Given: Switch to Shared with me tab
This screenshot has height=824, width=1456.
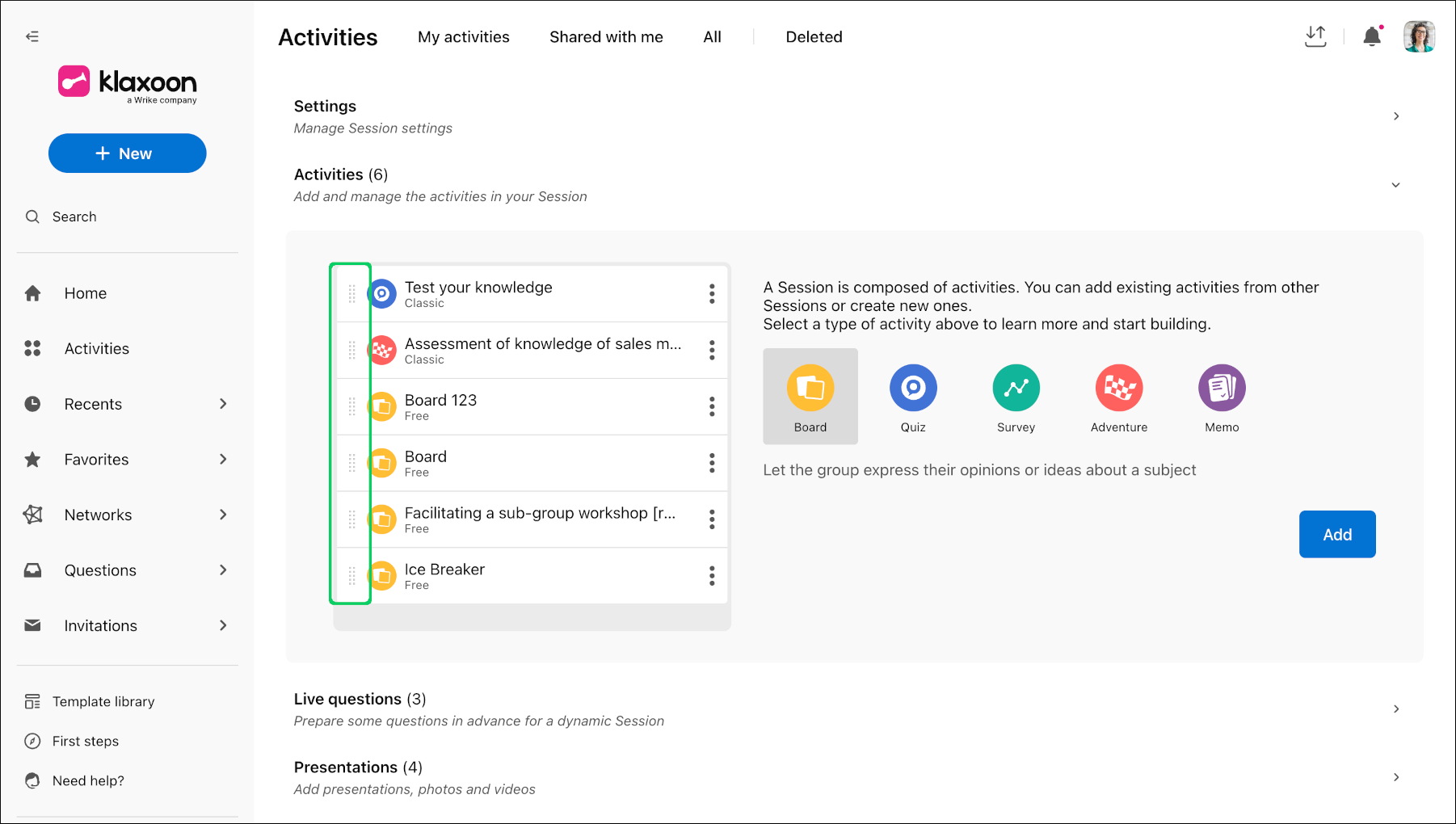Looking at the screenshot, I should [606, 37].
